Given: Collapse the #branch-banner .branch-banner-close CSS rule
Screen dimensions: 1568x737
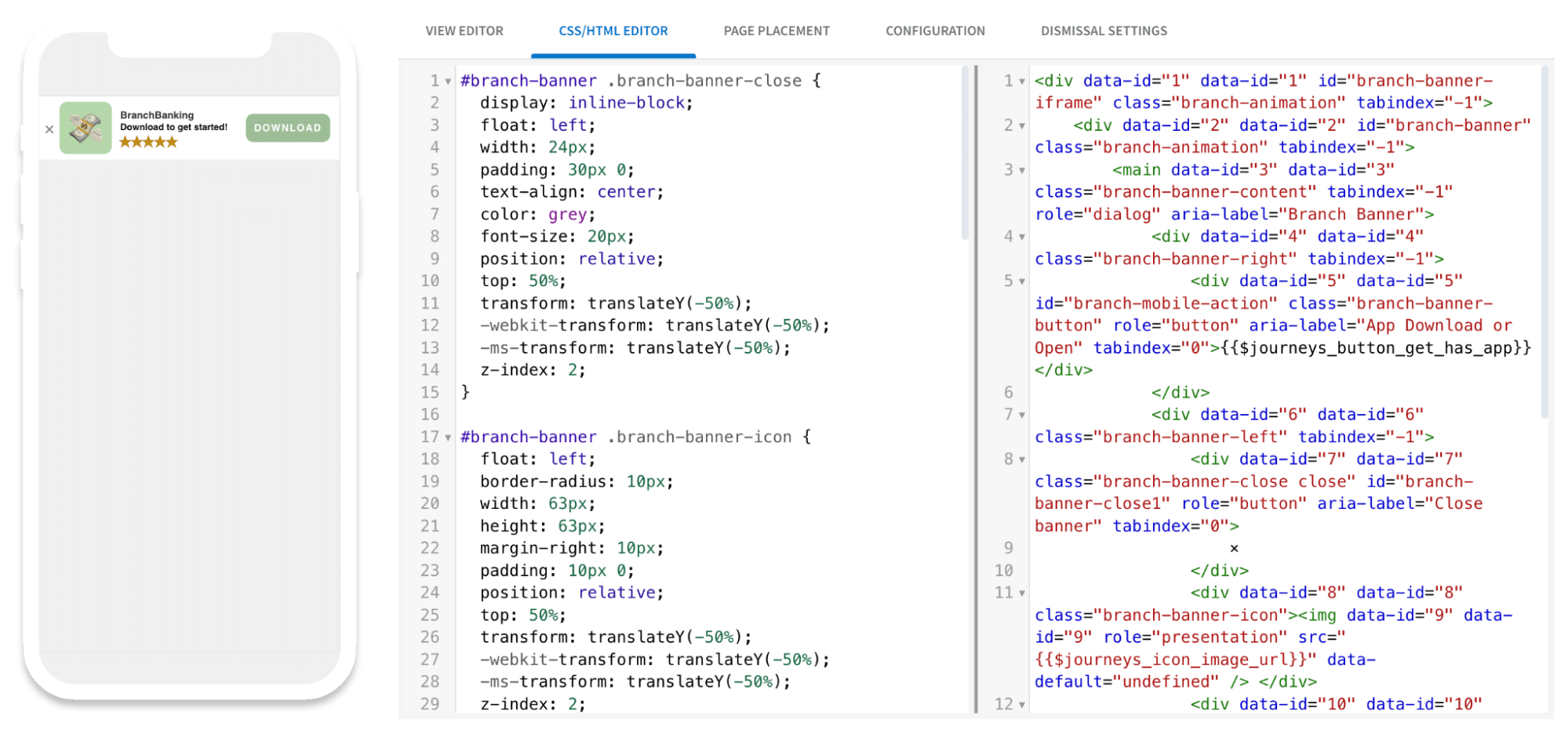Looking at the screenshot, I should tap(447, 80).
